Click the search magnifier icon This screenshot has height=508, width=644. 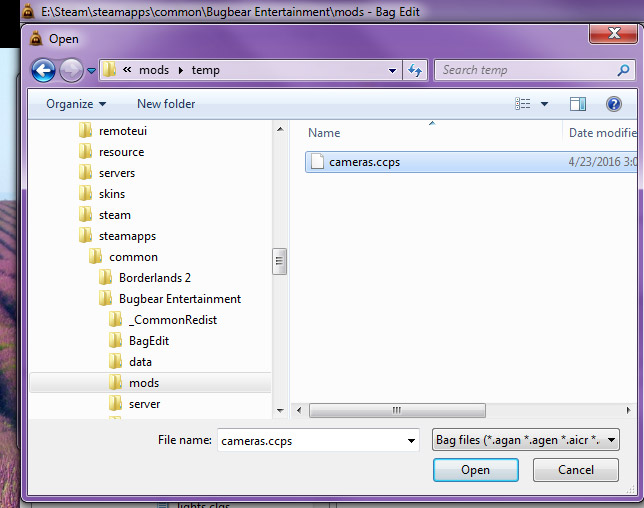(623, 70)
